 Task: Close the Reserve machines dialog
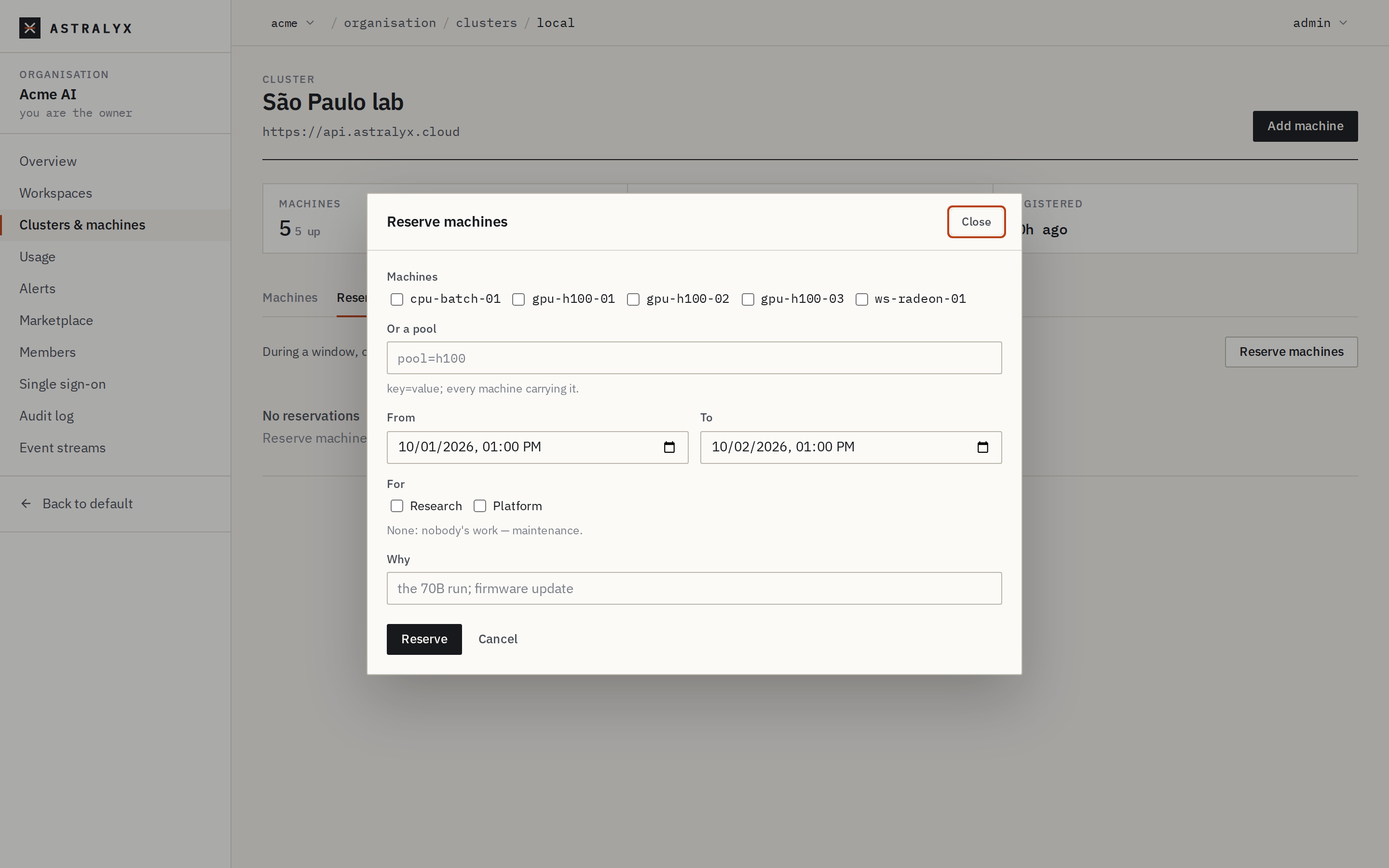coord(976,222)
